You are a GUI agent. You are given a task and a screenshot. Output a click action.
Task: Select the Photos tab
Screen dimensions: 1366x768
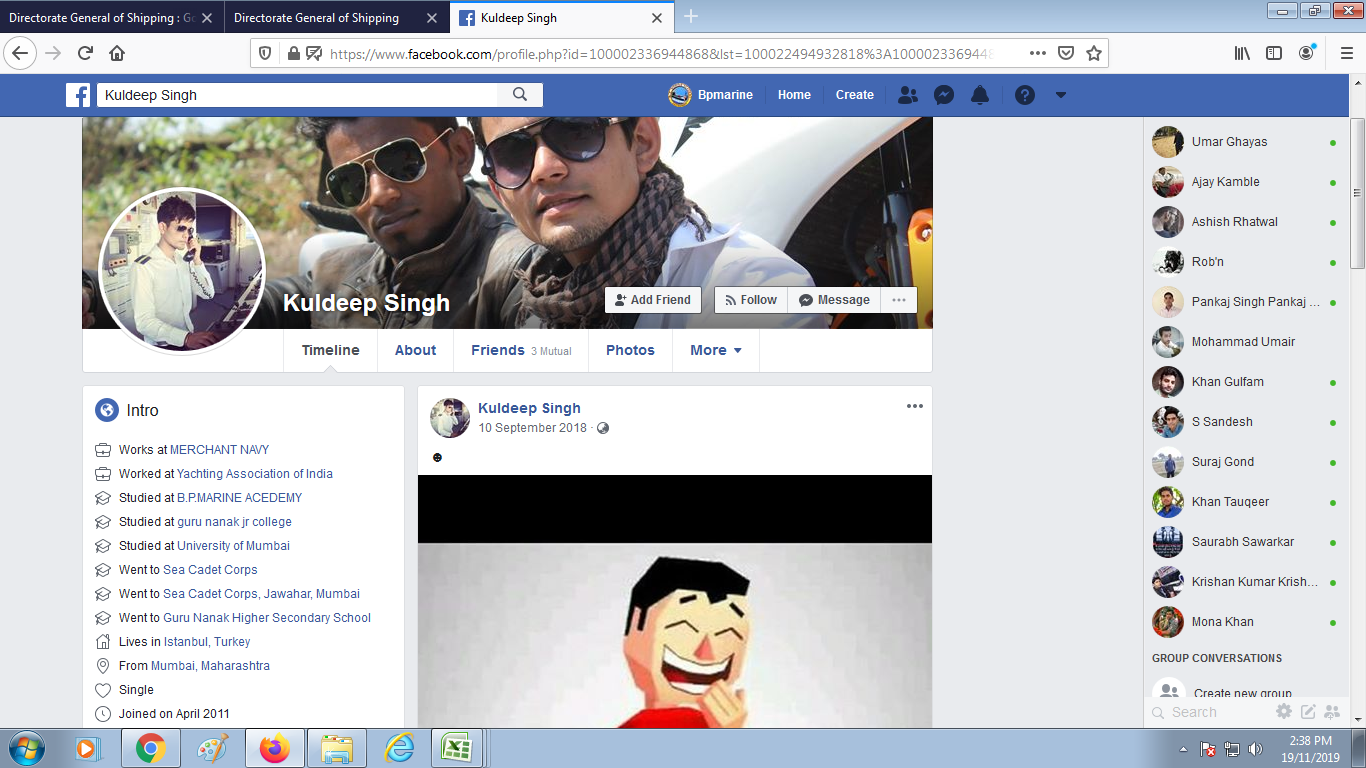[630, 350]
